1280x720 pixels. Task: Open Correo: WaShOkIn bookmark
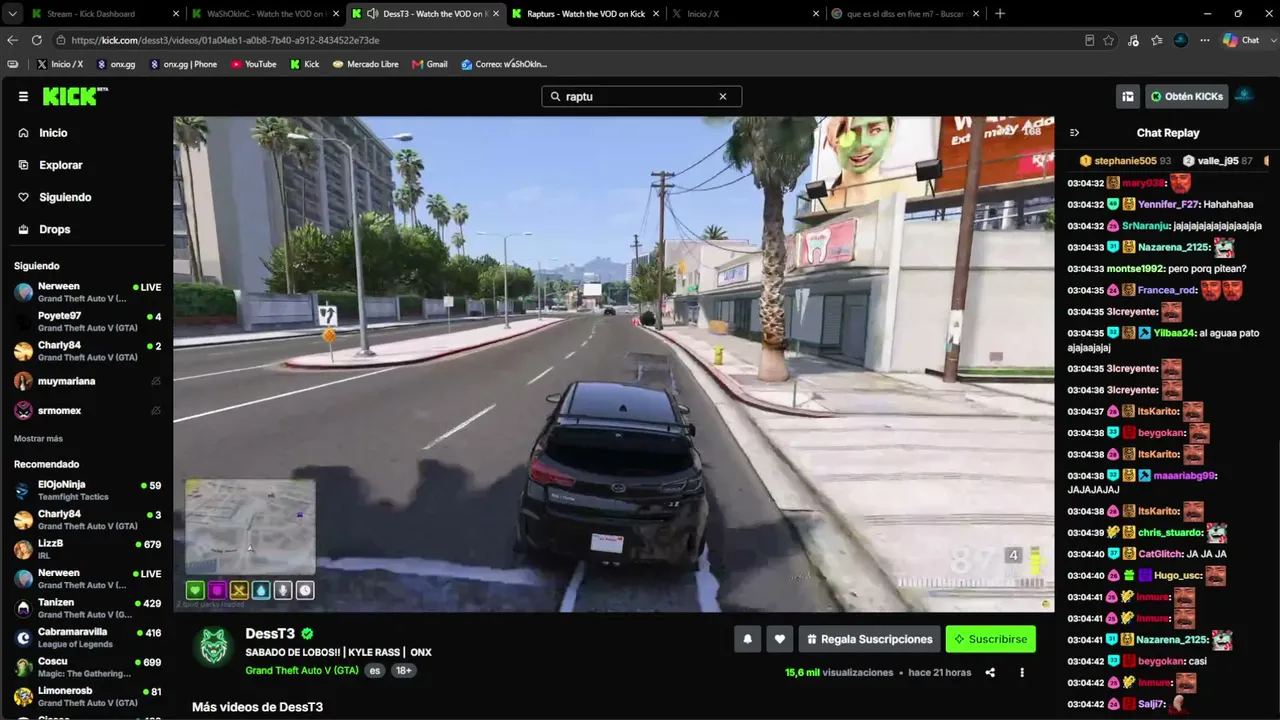tap(505, 64)
